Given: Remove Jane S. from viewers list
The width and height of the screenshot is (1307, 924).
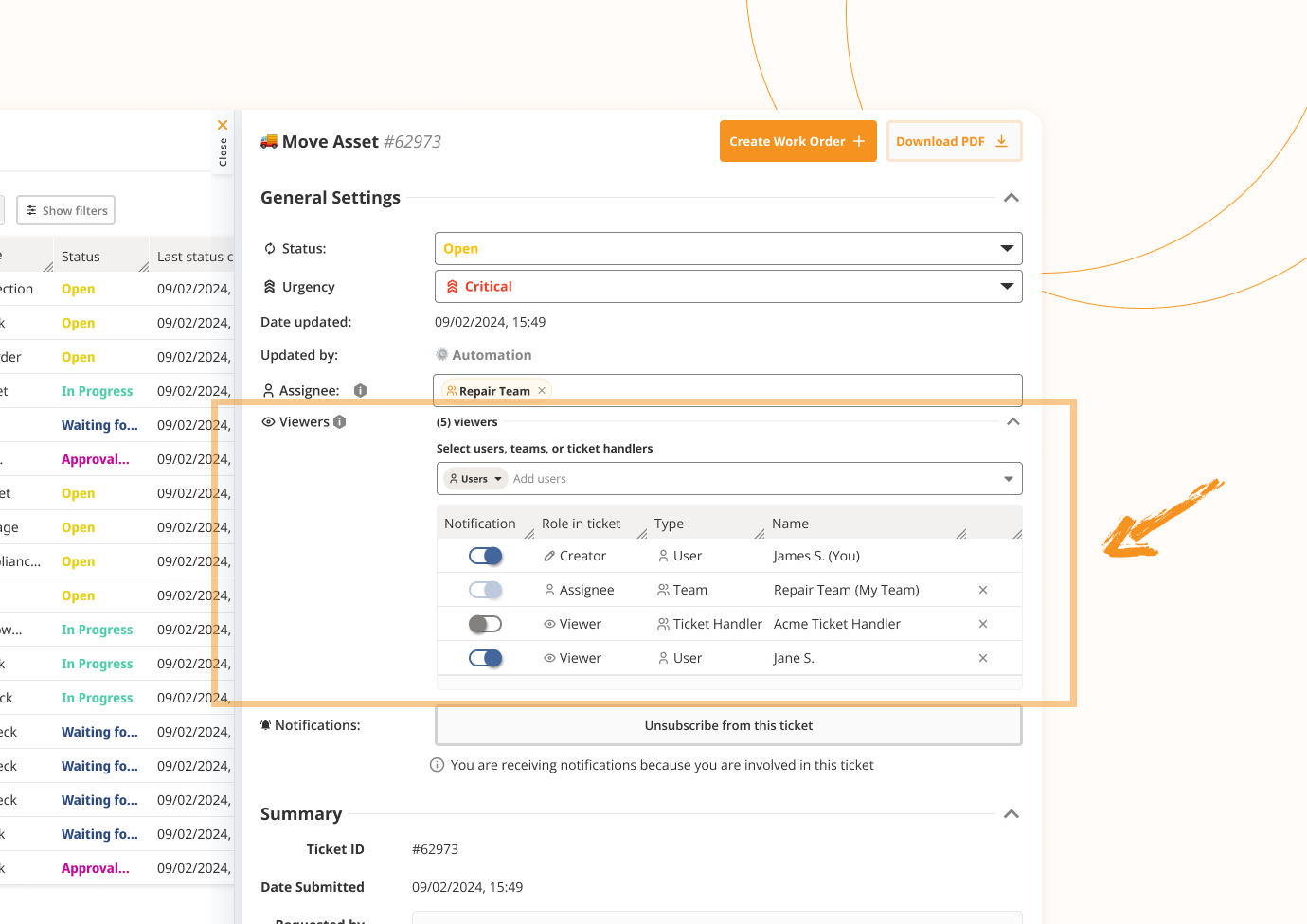Looking at the screenshot, I should (x=982, y=658).
